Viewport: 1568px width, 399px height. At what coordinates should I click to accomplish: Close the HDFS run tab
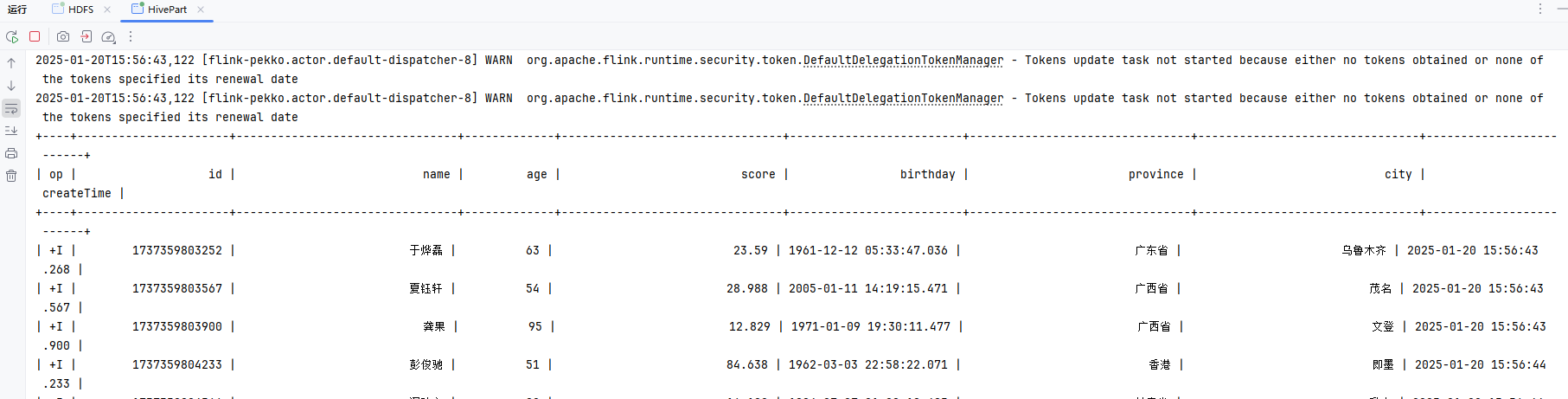click(x=107, y=10)
